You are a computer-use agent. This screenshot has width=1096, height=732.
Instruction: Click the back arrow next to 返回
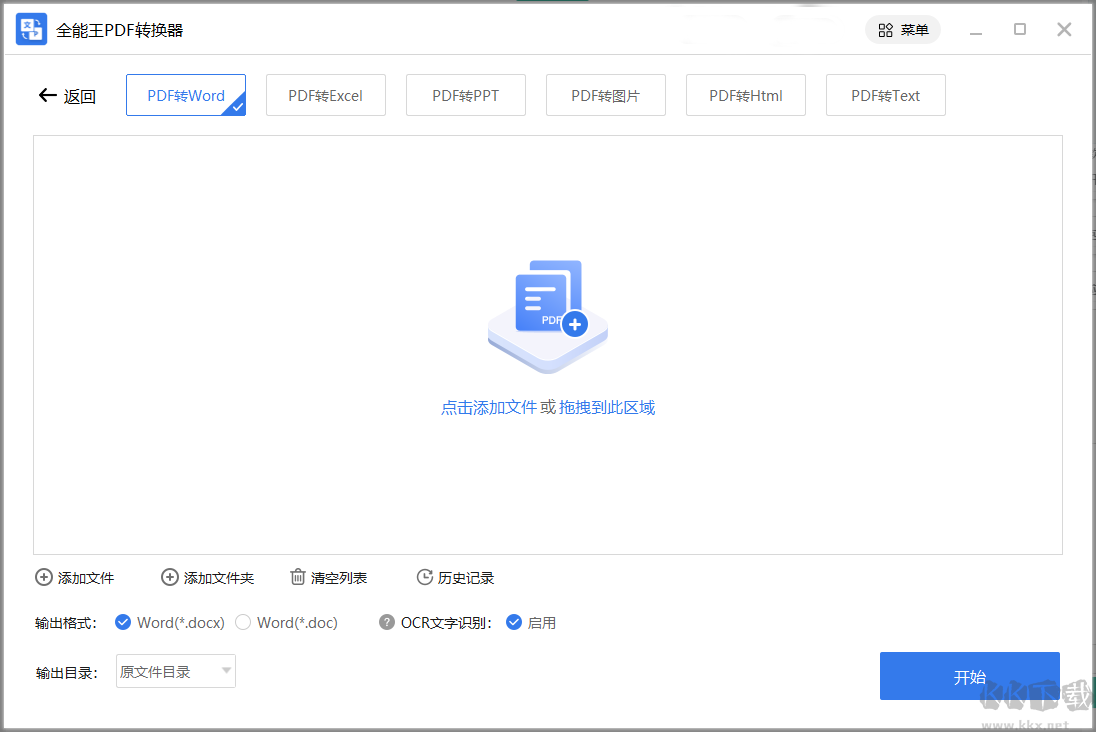[46, 95]
